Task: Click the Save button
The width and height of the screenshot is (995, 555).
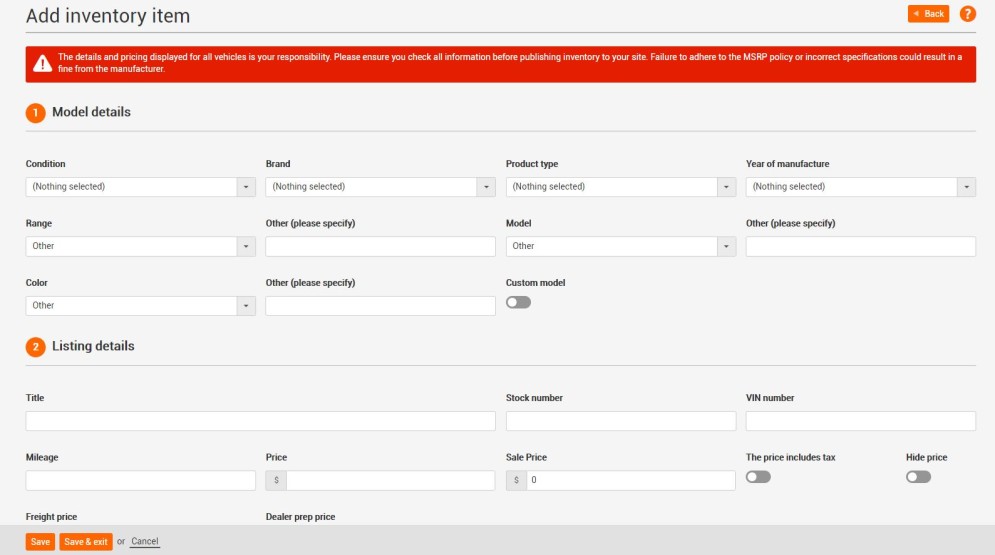Action: [x=40, y=542]
